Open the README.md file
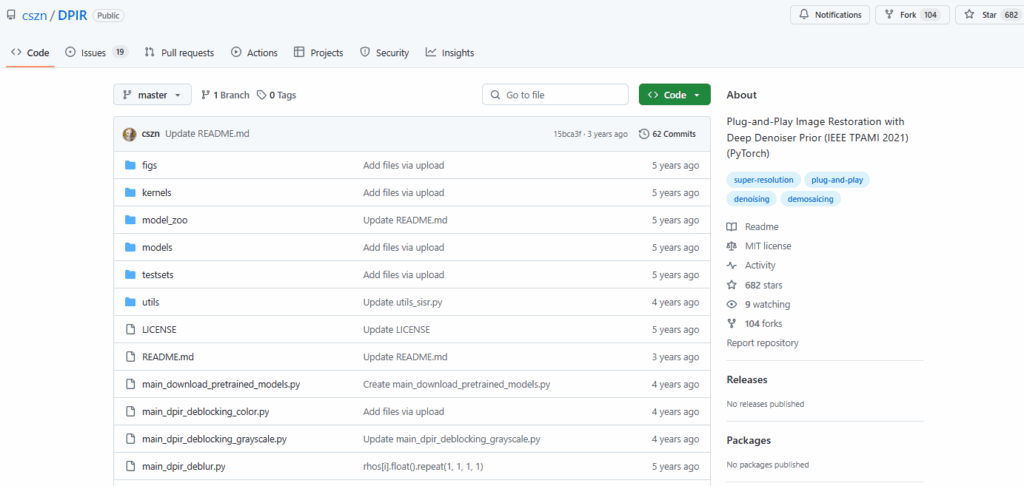The height and width of the screenshot is (486, 1024). pos(168,357)
